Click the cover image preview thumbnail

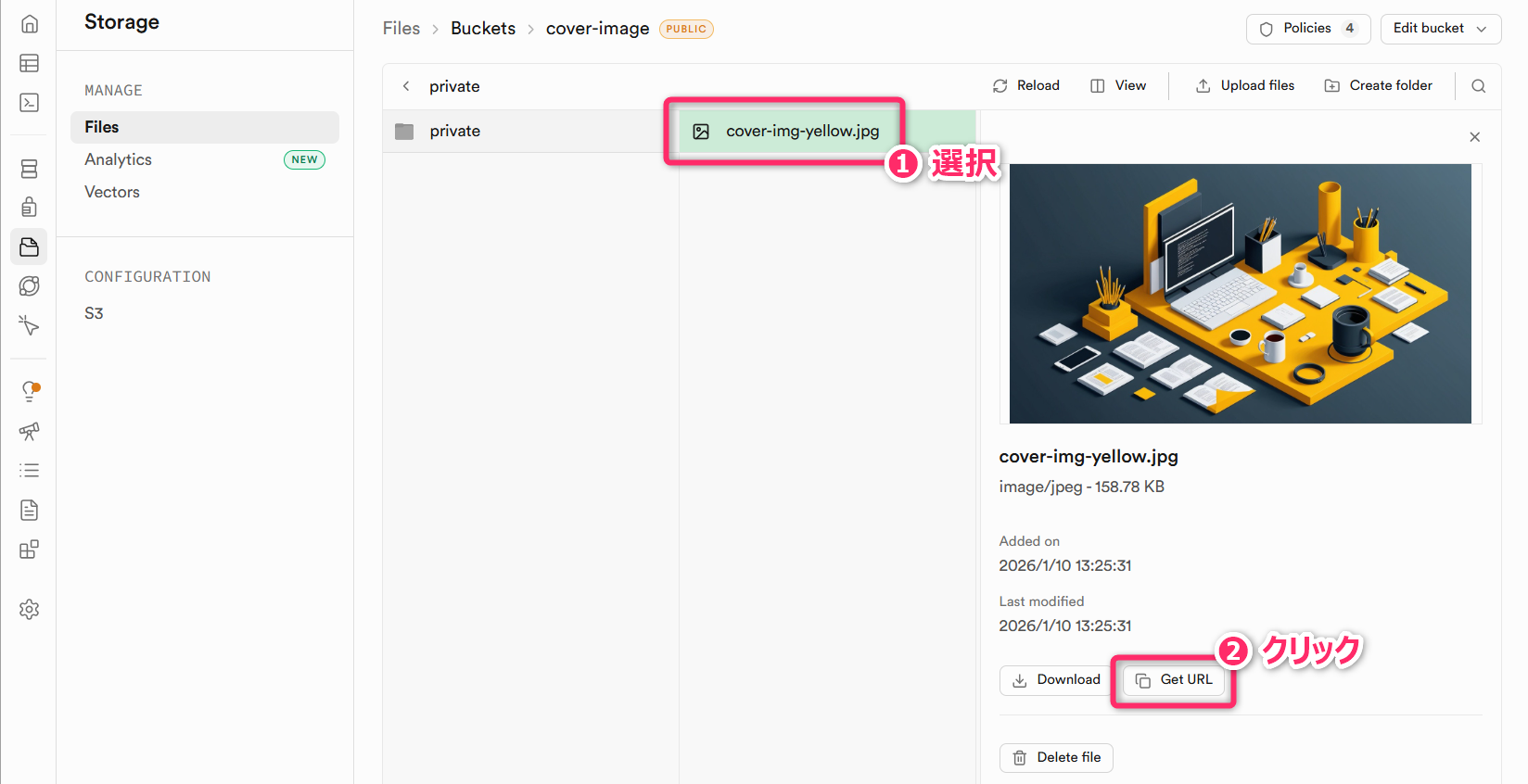pos(1240,294)
